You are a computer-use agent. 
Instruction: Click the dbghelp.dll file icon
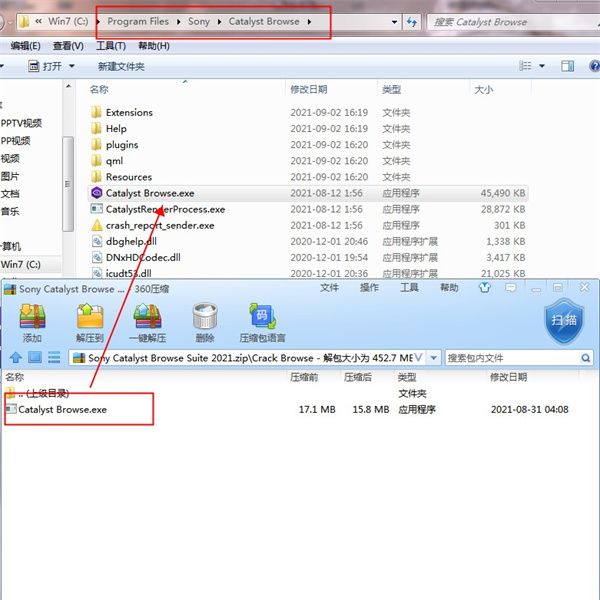(97, 241)
